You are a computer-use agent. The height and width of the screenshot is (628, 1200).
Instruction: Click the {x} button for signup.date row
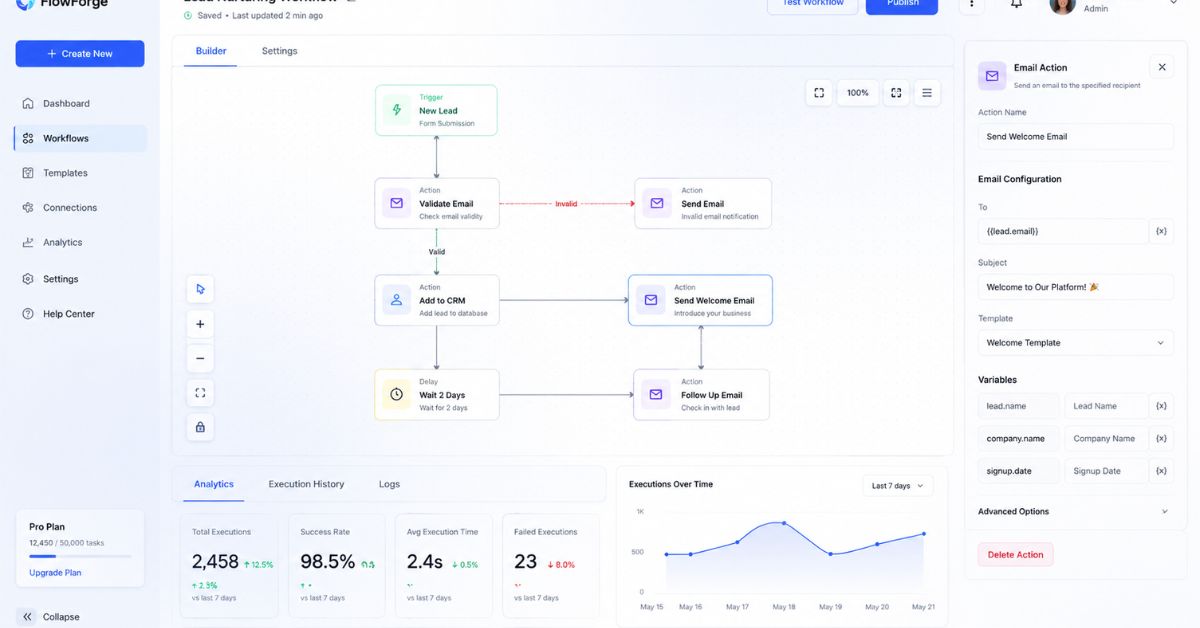1161,471
